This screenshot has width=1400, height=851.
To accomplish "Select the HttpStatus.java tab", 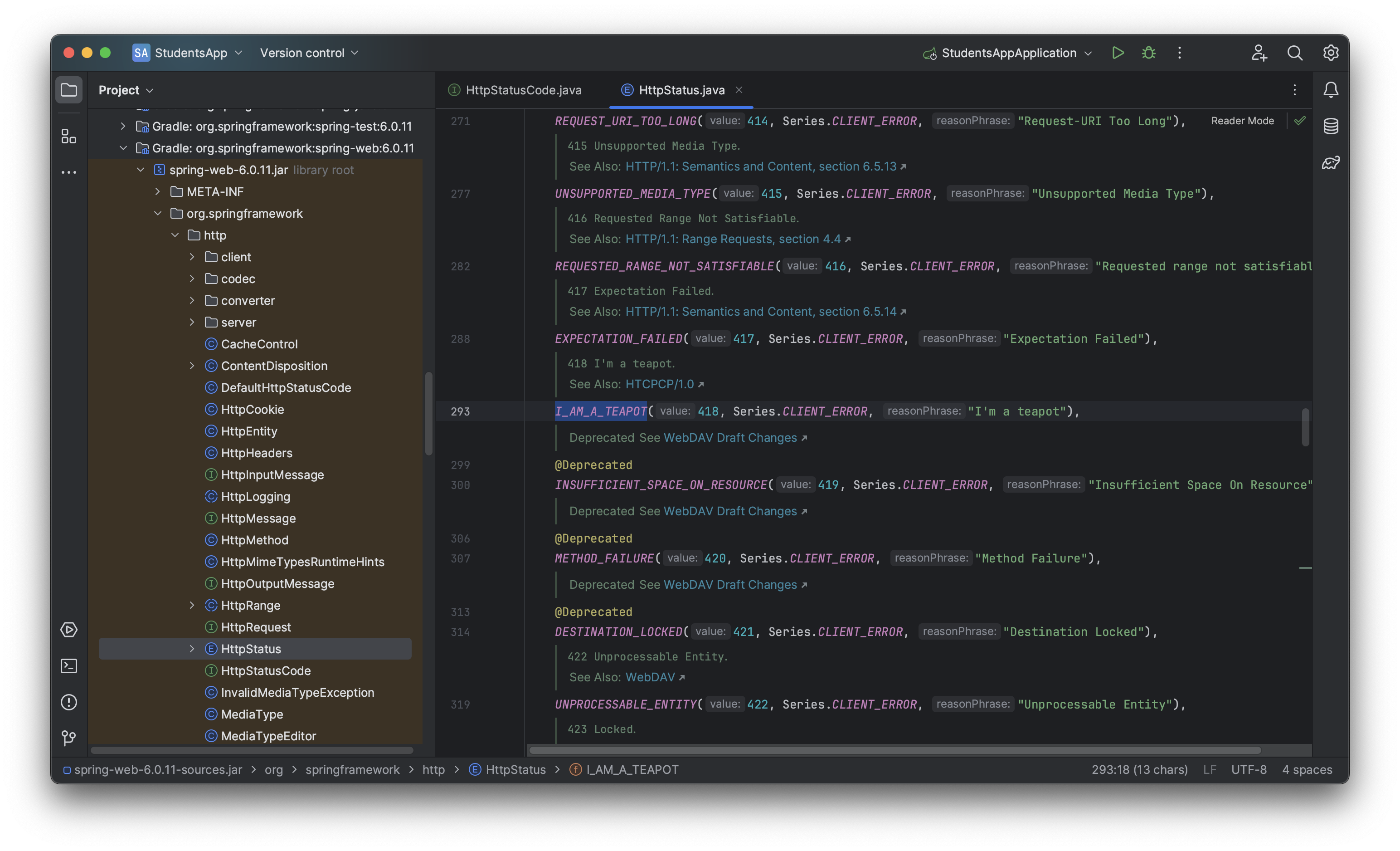I will click(x=681, y=90).
